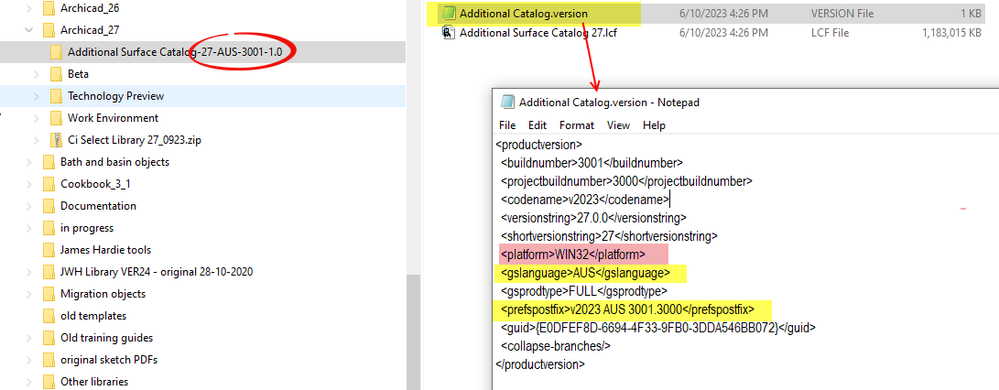The height and width of the screenshot is (390, 999).
Task: Expand the Beta folder node
Action: click(x=36, y=74)
